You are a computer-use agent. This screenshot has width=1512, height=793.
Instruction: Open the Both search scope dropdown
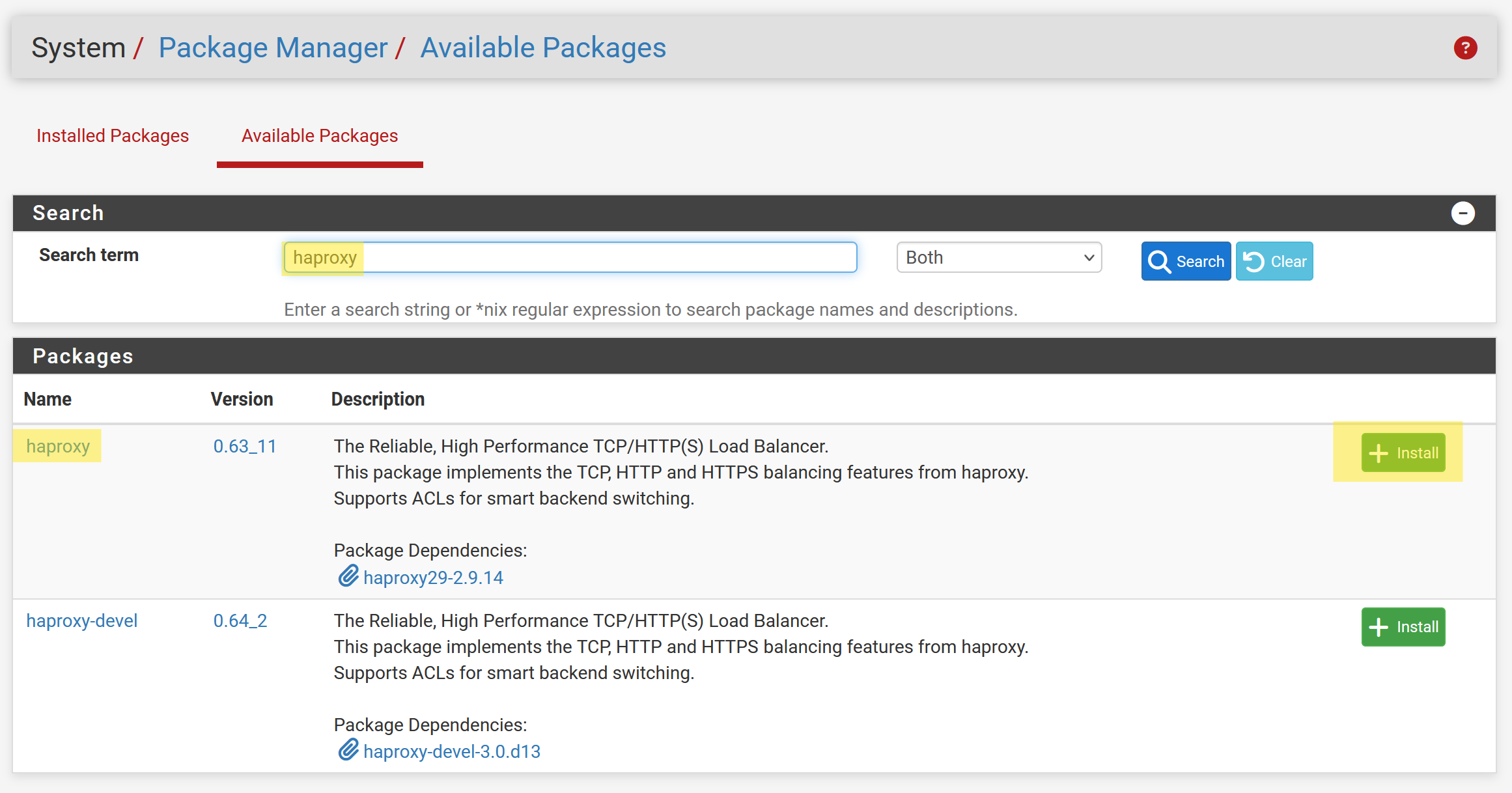click(999, 257)
